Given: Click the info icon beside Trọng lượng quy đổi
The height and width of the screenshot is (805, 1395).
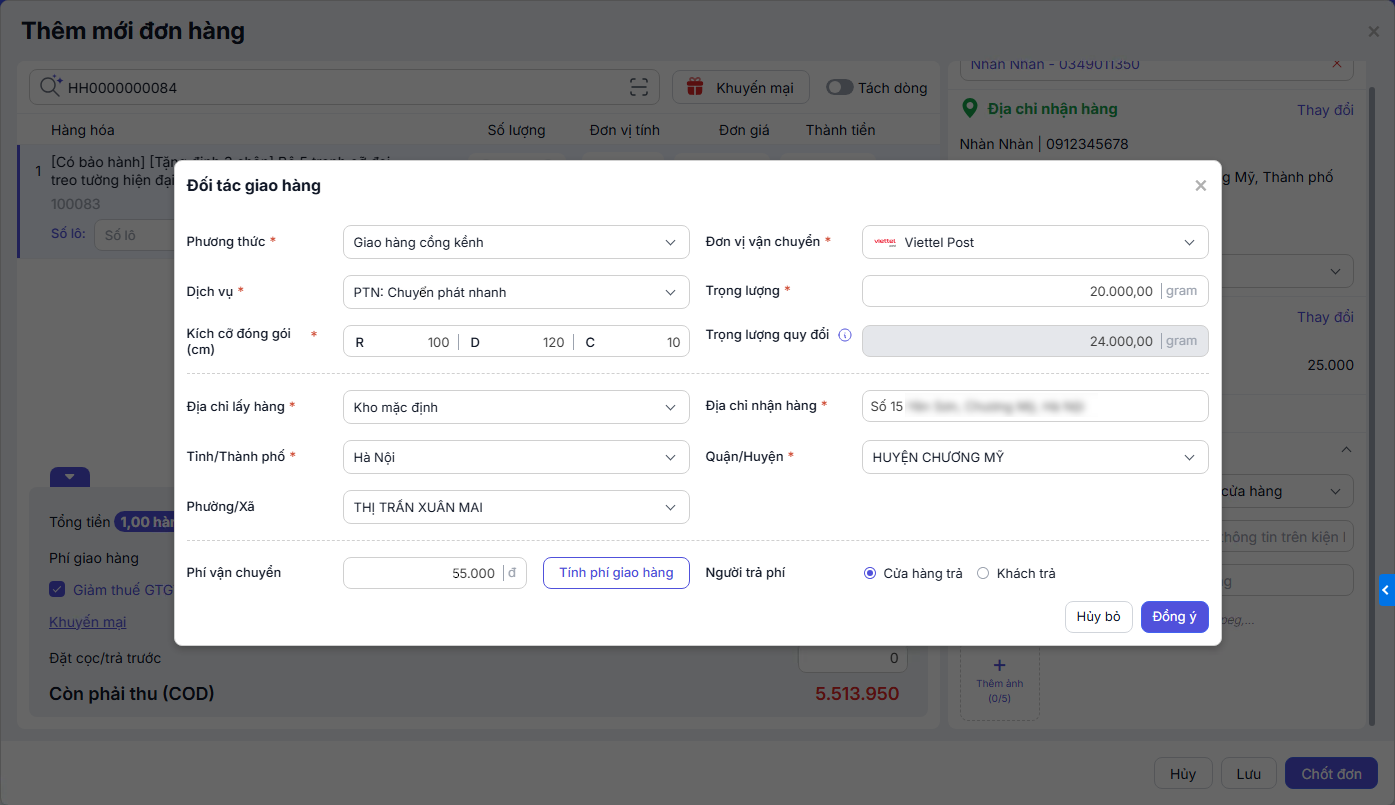Looking at the screenshot, I should pos(845,336).
